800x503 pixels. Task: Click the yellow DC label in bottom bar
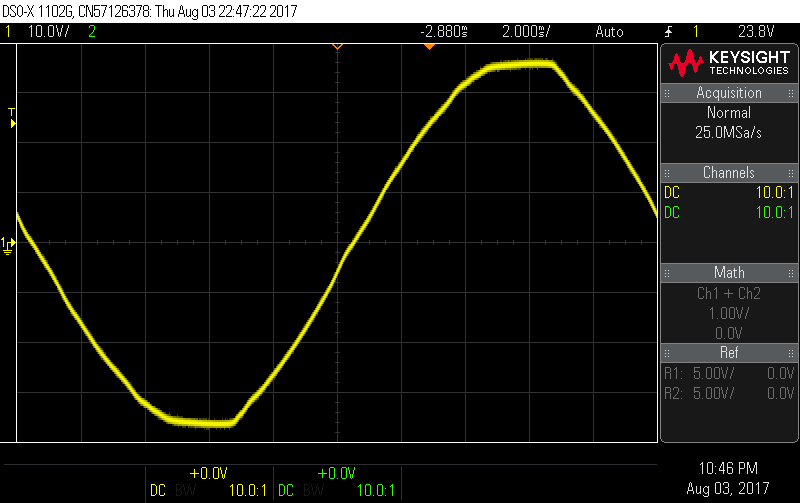click(x=158, y=491)
